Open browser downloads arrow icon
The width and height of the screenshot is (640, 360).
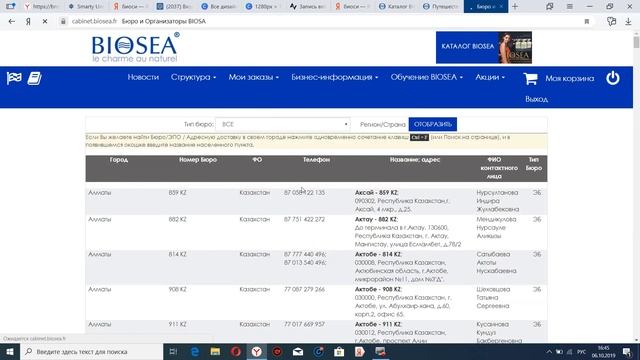pyautogui.click(x=629, y=21)
